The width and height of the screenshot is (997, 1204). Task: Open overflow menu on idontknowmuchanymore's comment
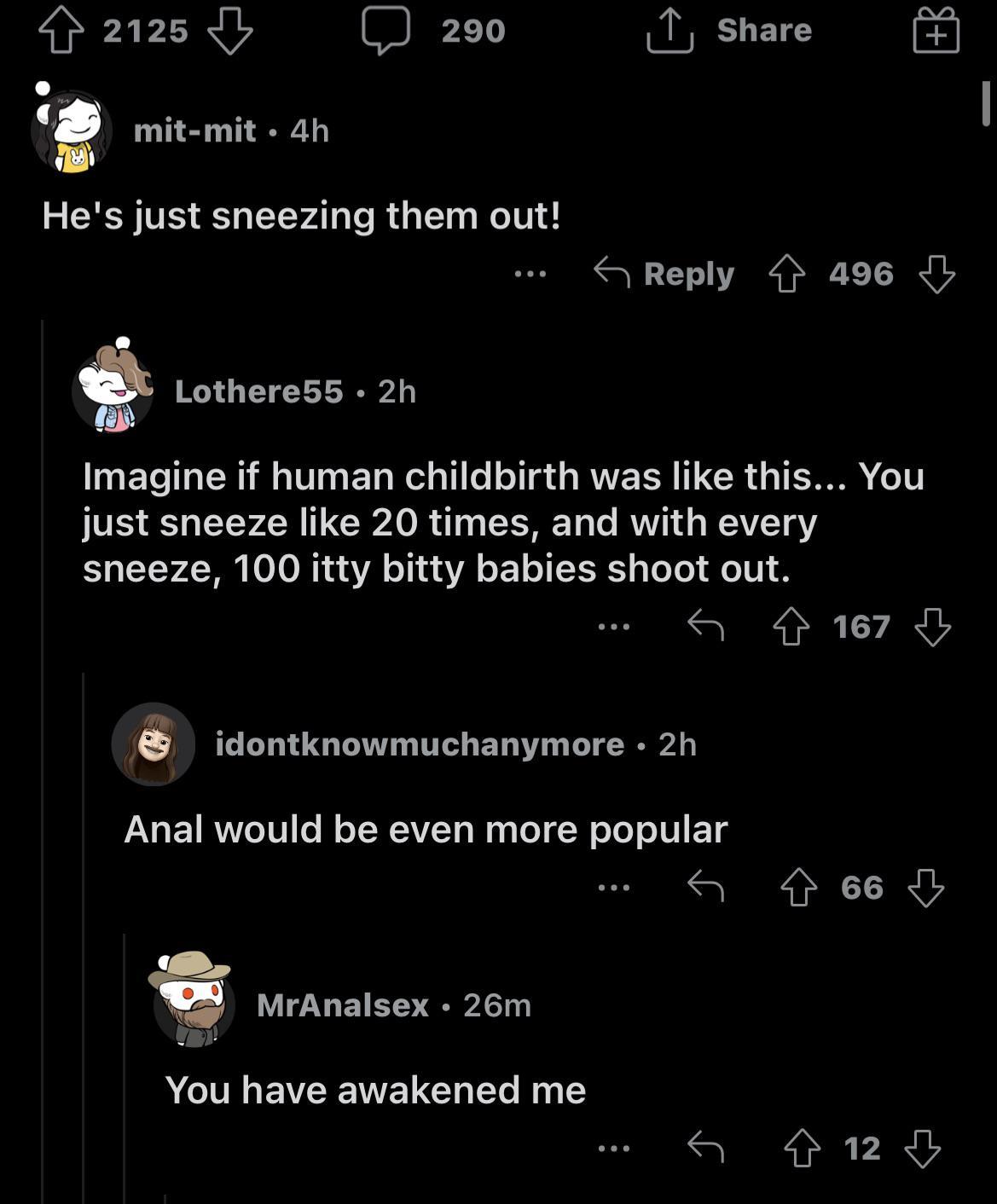[616, 889]
